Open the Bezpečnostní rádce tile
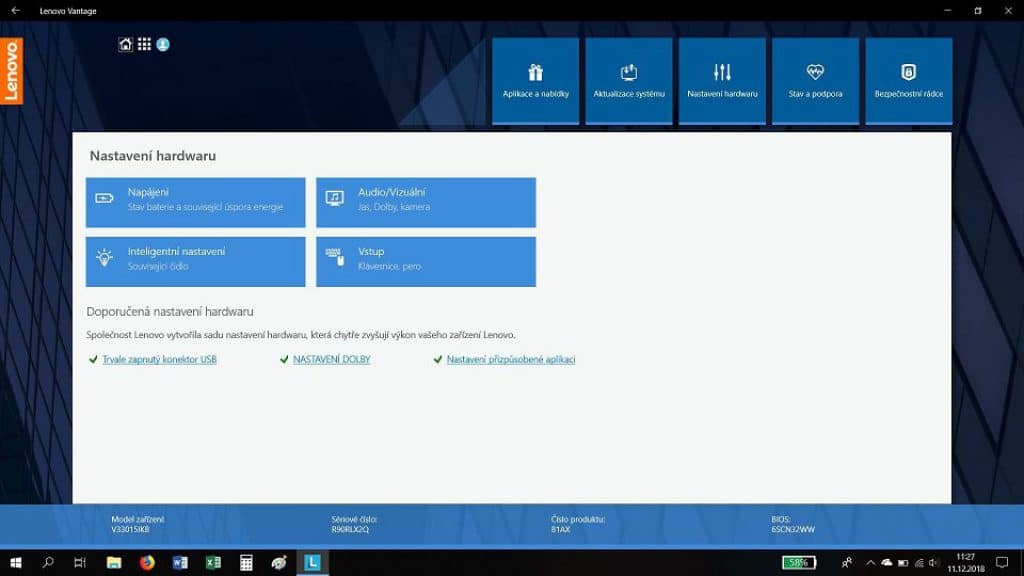The height and width of the screenshot is (576, 1024). (x=908, y=81)
